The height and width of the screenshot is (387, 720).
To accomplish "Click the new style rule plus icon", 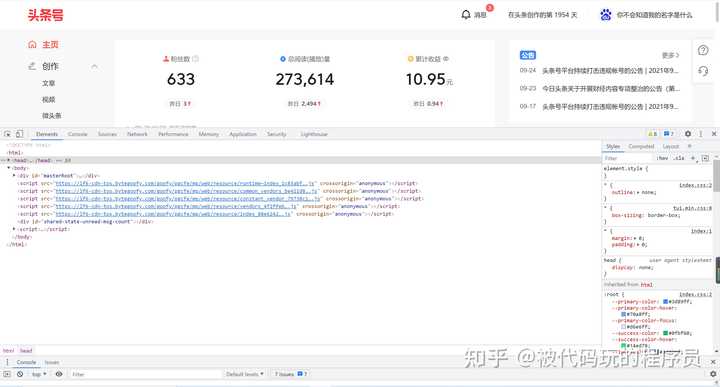I will pos(693,158).
